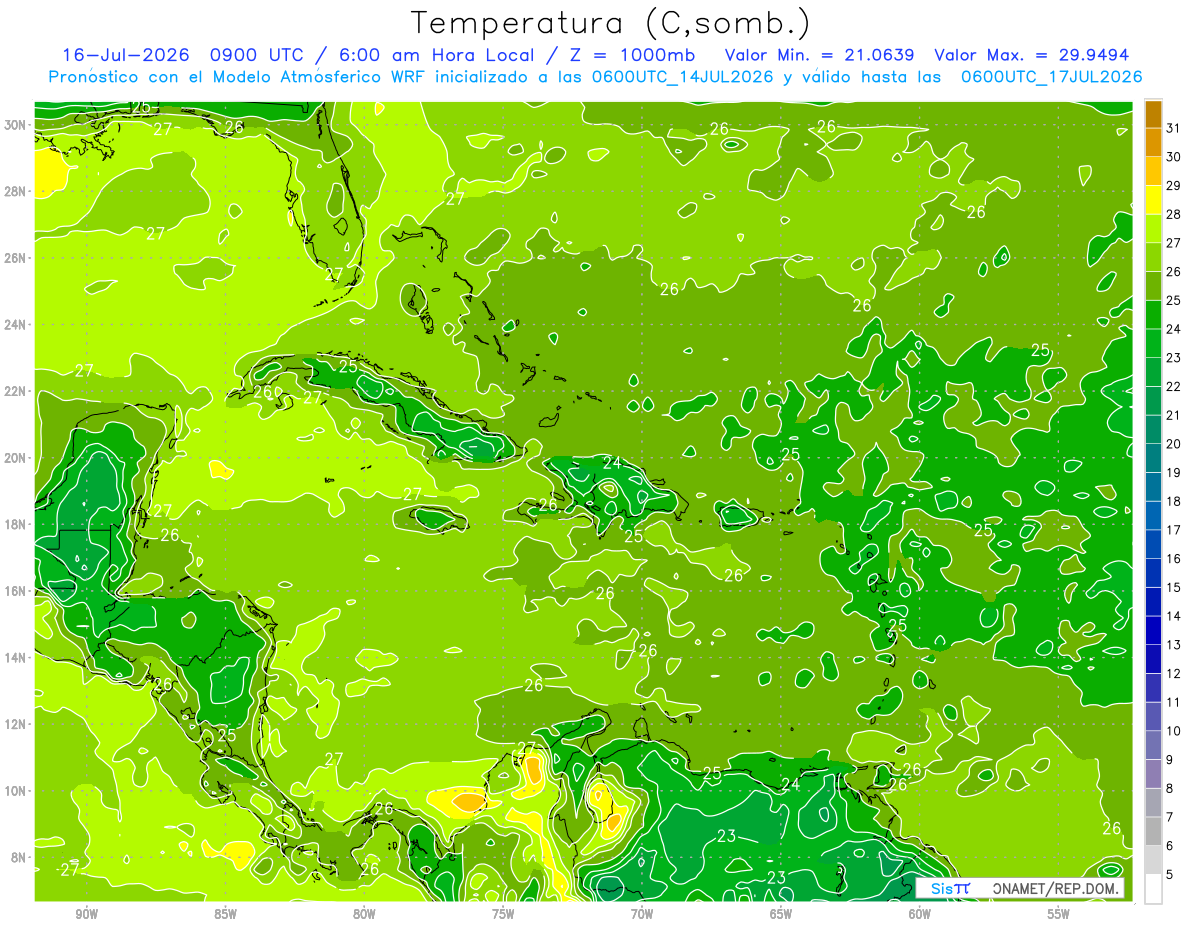Click legend value "31"
The height and width of the screenshot is (927, 1200).
coord(1173,128)
